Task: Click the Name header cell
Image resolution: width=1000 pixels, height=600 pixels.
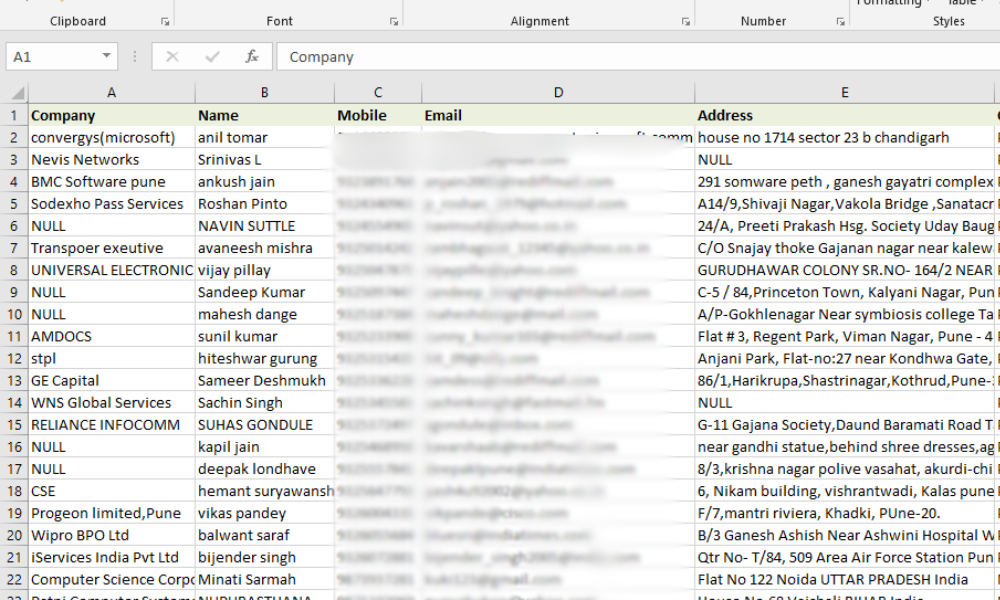Action: point(265,115)
